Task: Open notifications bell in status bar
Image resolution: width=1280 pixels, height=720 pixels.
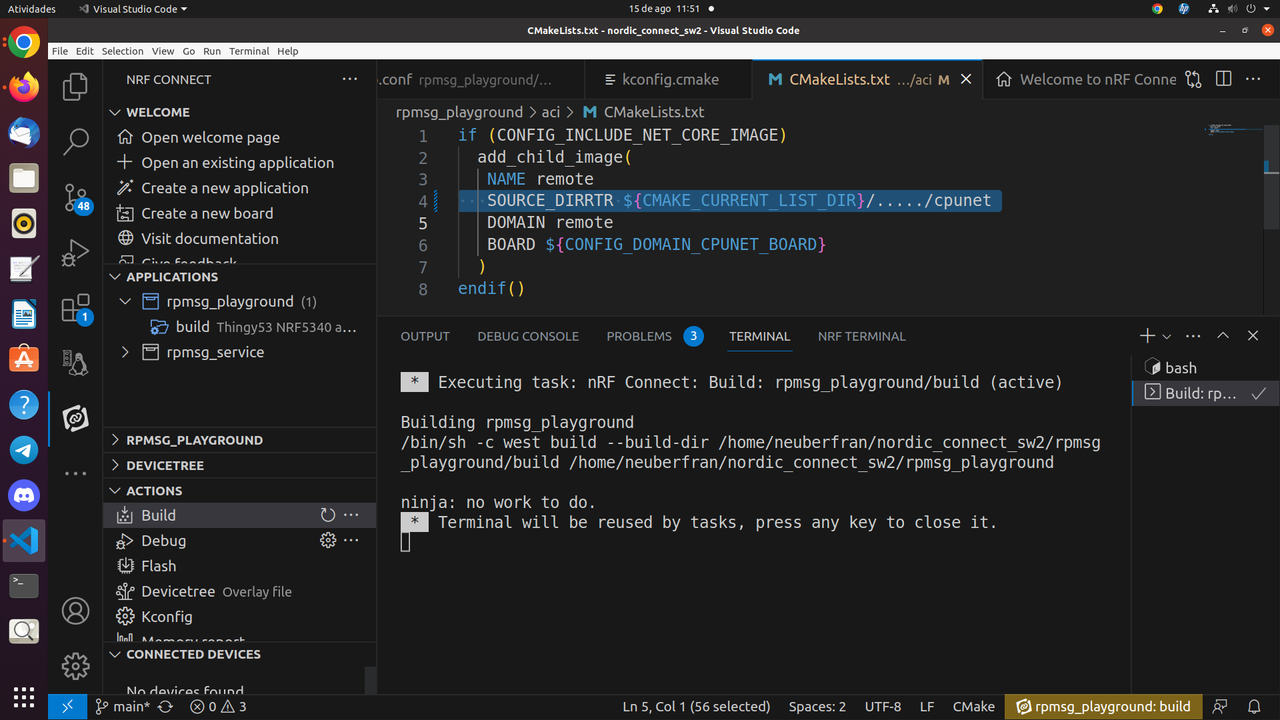Action: pyautogui.click(x=1254, y=706)
